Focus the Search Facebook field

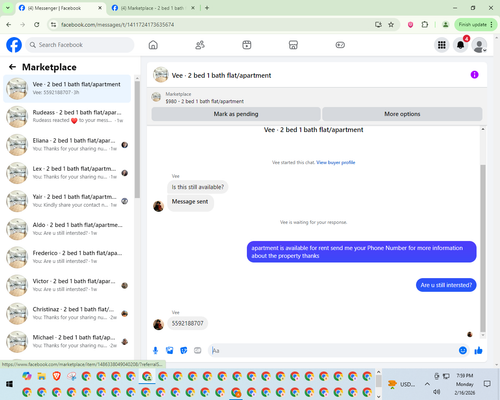80,45
